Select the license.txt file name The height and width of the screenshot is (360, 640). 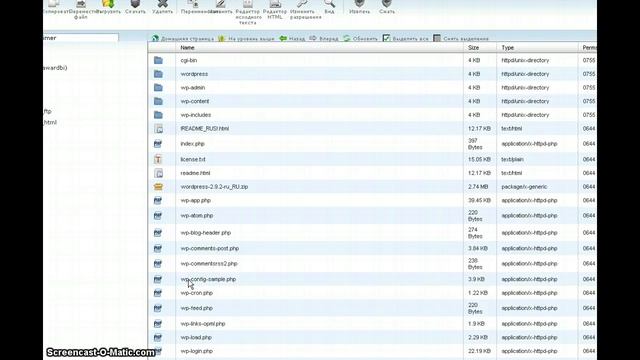pos(193,159)
